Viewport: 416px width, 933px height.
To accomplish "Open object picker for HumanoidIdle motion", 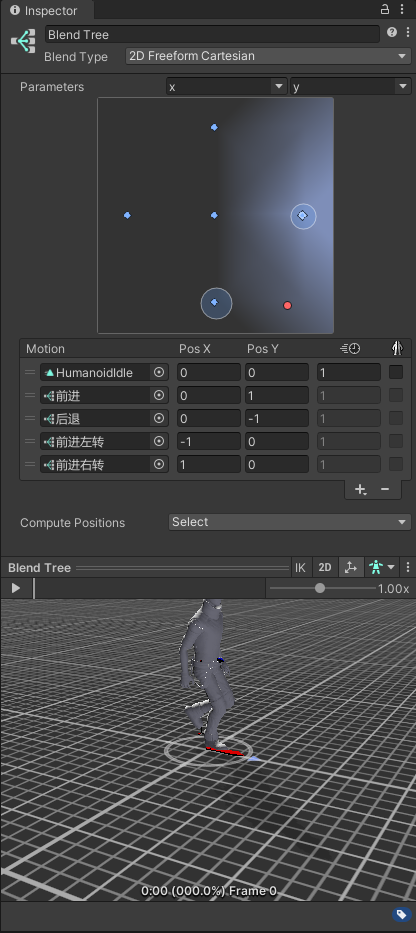I will click(x=159, y=372).
